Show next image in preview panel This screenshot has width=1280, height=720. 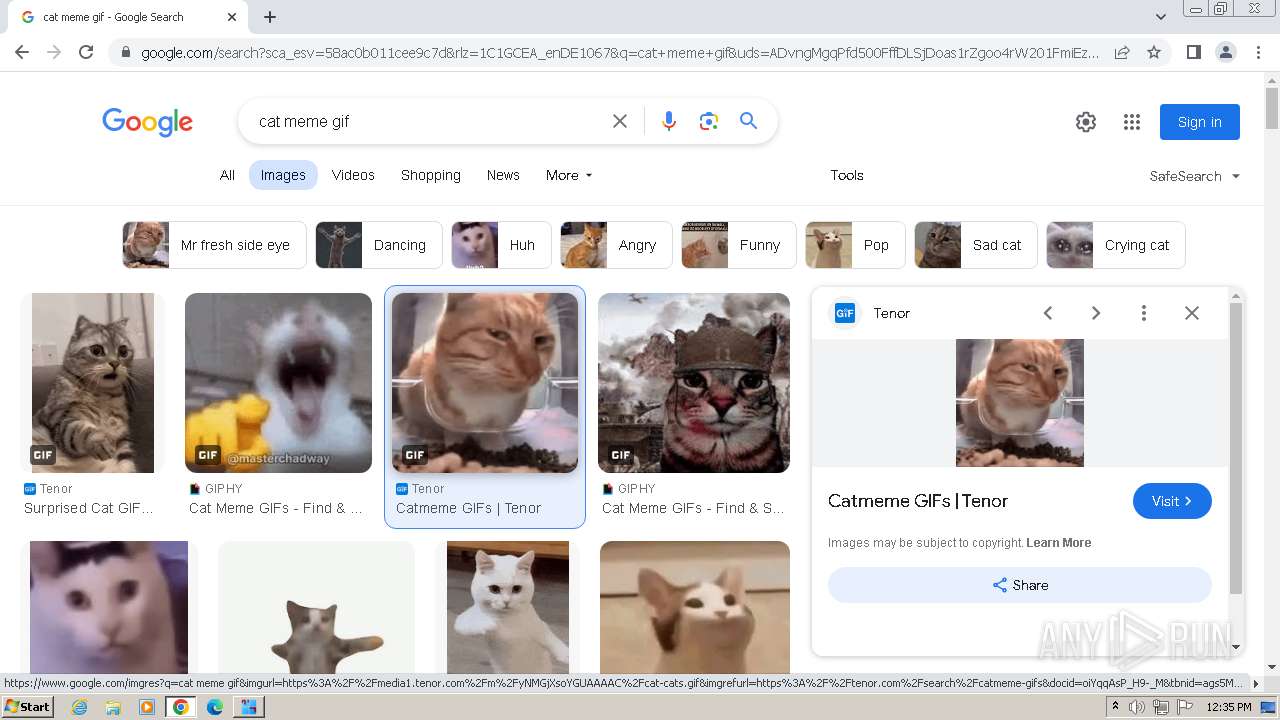tap(1096, 313)
